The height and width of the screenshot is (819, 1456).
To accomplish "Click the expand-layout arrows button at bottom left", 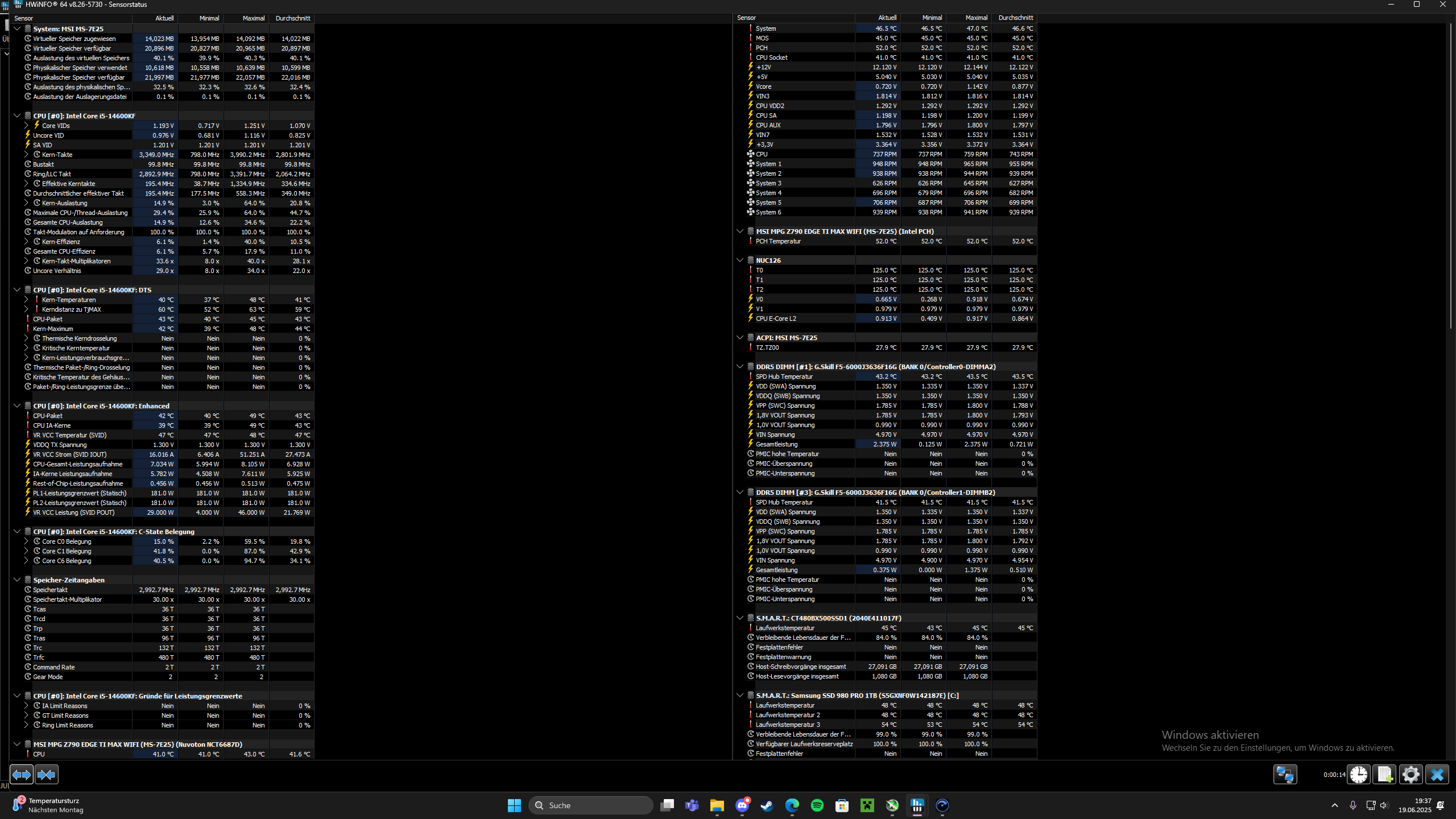I will [x=22, y=774].
